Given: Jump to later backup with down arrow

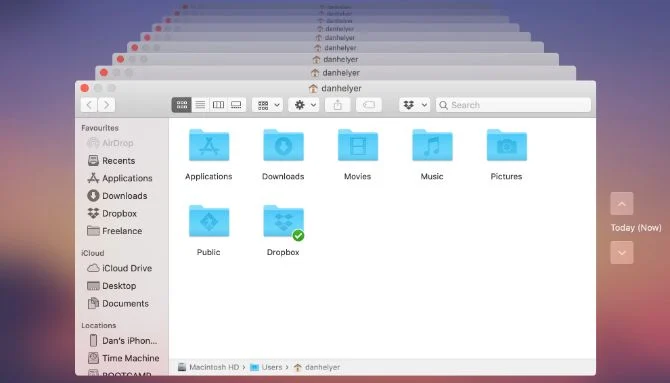Looking at the screenshot, I should tap(622, 252).
